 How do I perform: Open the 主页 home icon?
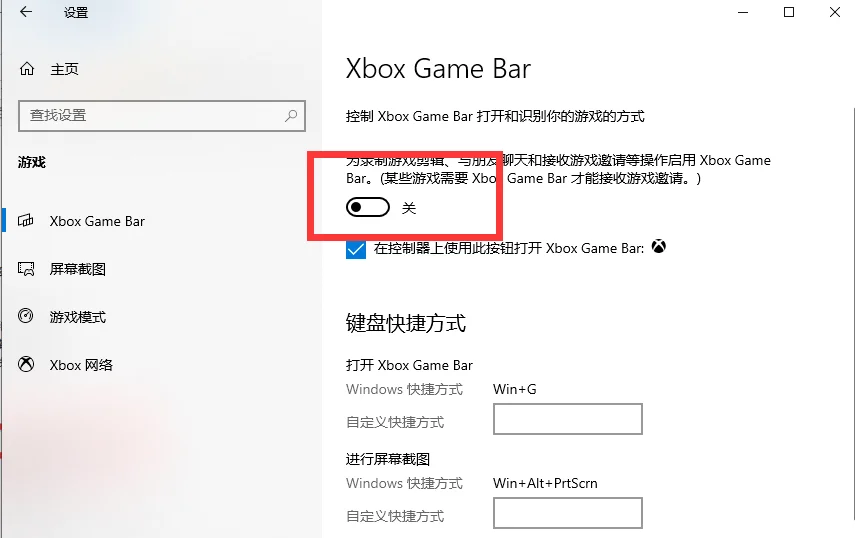[x=27, y=69]
